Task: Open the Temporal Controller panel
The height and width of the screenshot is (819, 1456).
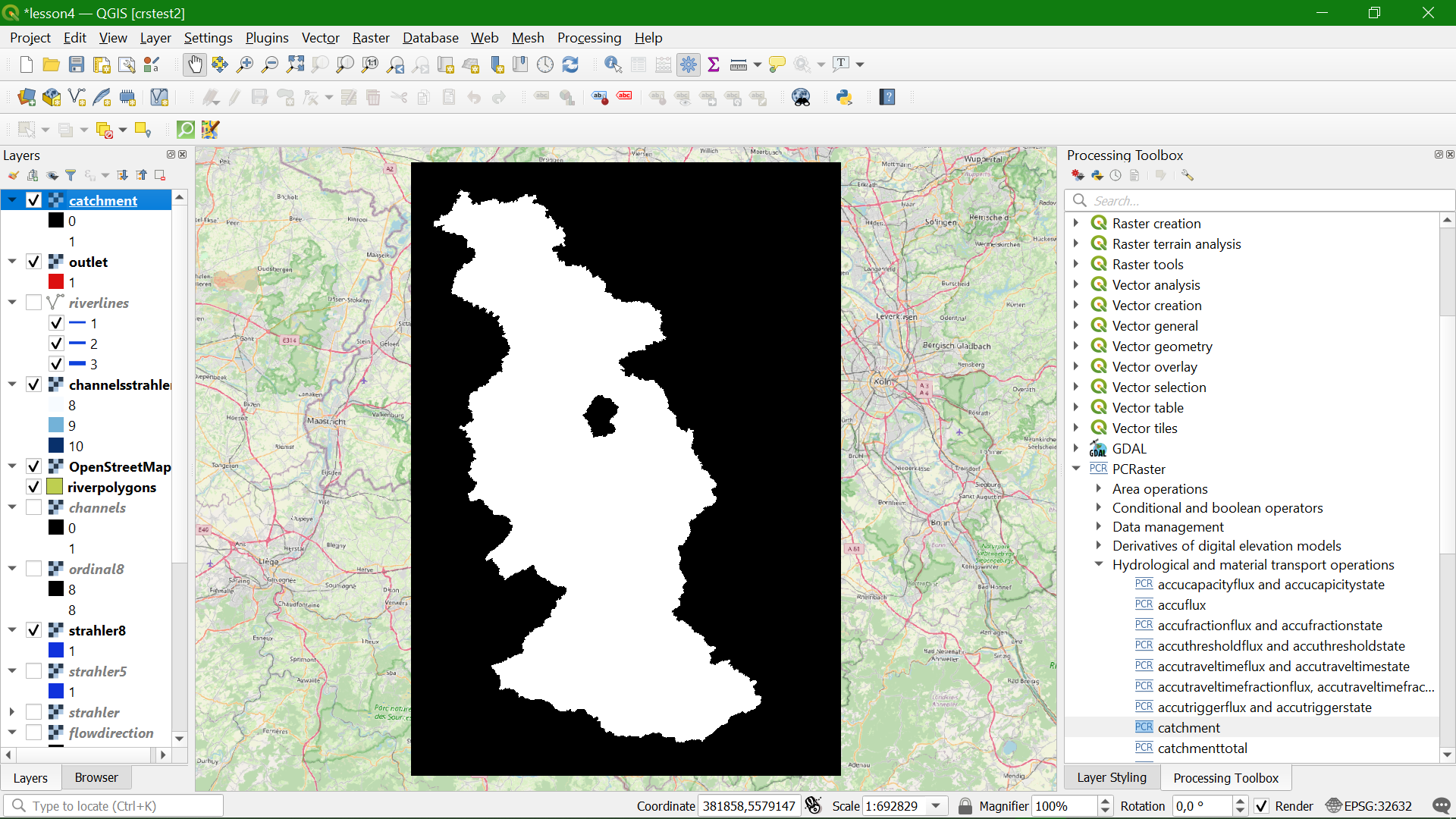Action: tap(545, 64)
